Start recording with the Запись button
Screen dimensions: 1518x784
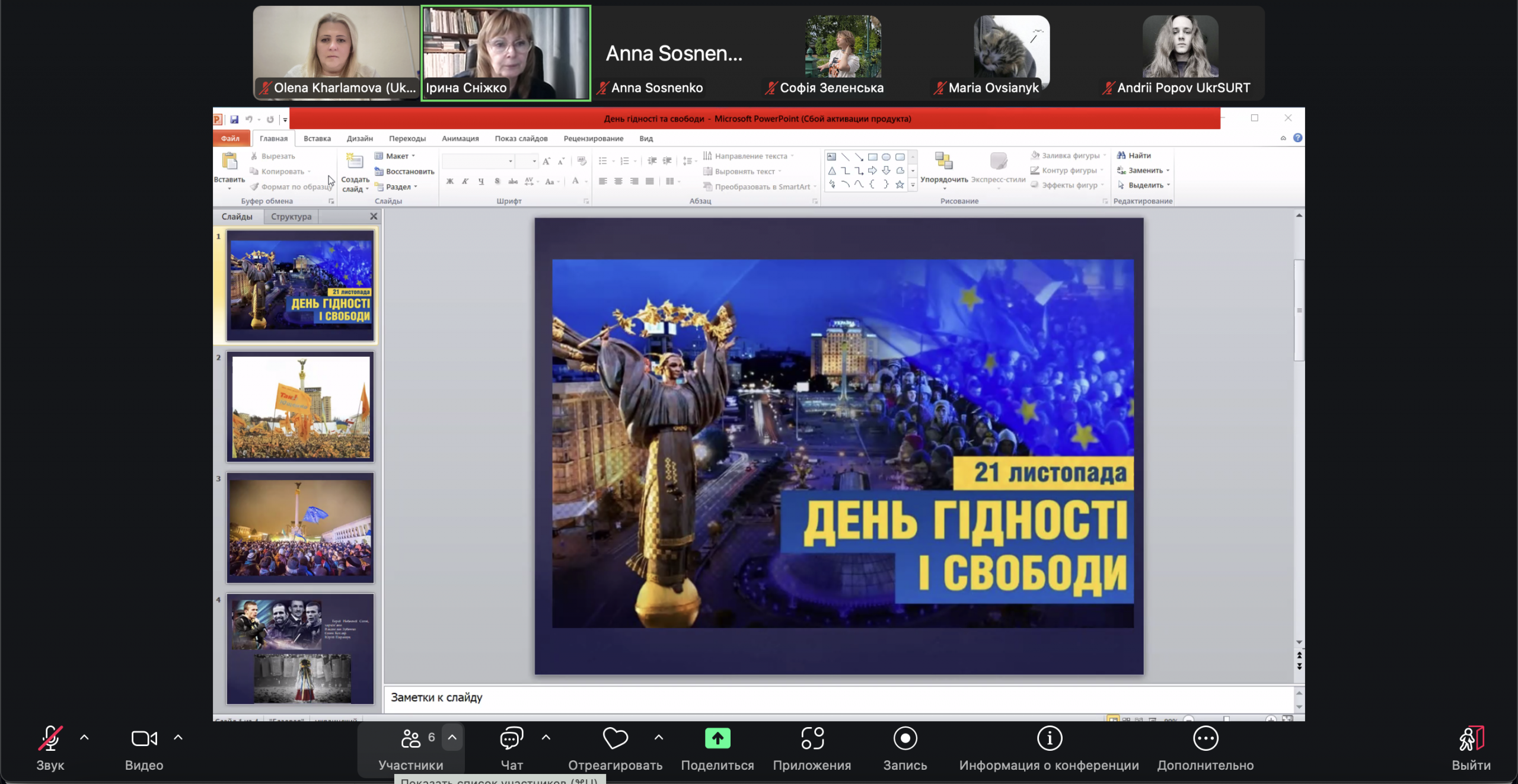point(905,738)
